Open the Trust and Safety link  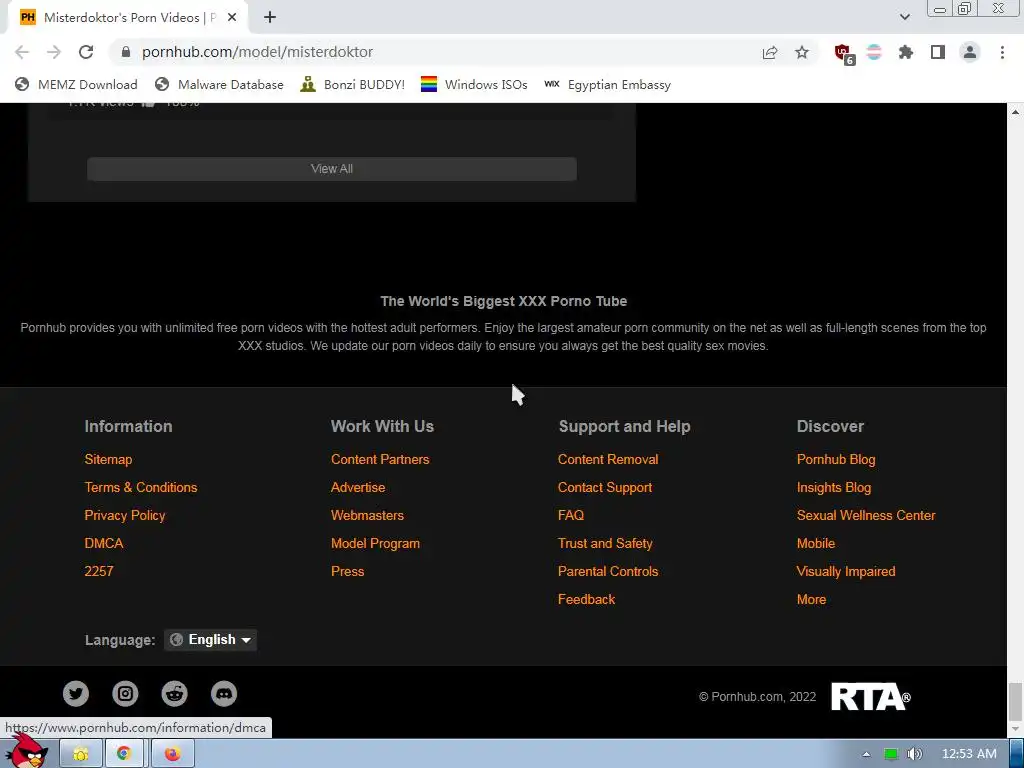[x=605, y=543]
